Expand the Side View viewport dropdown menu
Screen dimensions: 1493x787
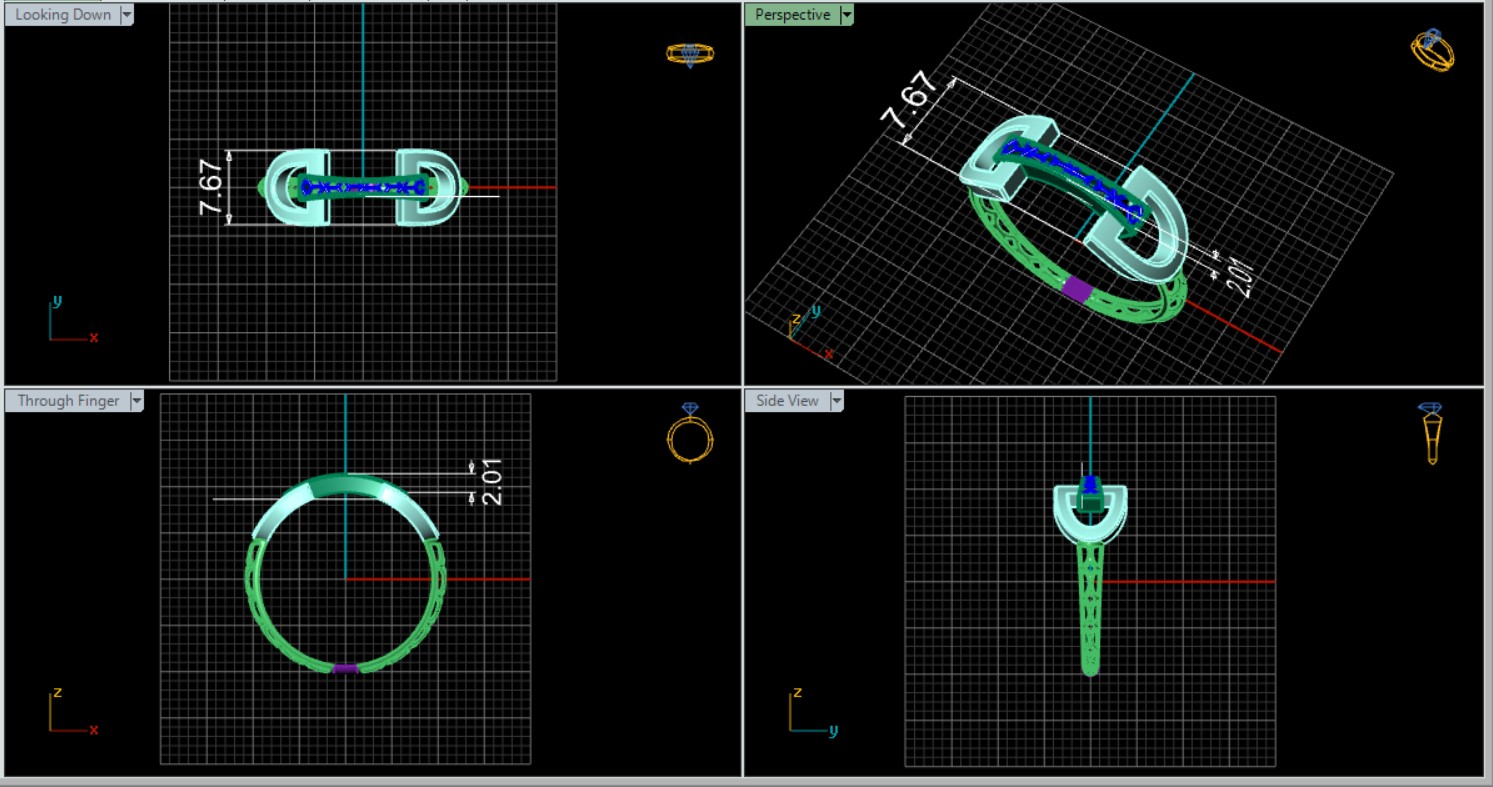pyautogui.click(x=836, y=401)
